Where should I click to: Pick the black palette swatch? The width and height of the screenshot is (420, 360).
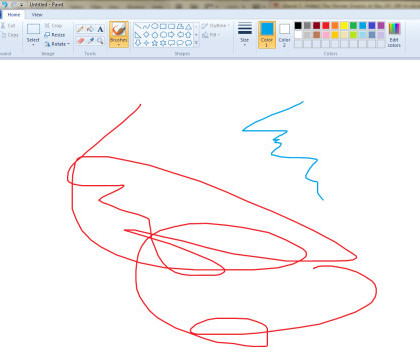(x=298, y=25)
